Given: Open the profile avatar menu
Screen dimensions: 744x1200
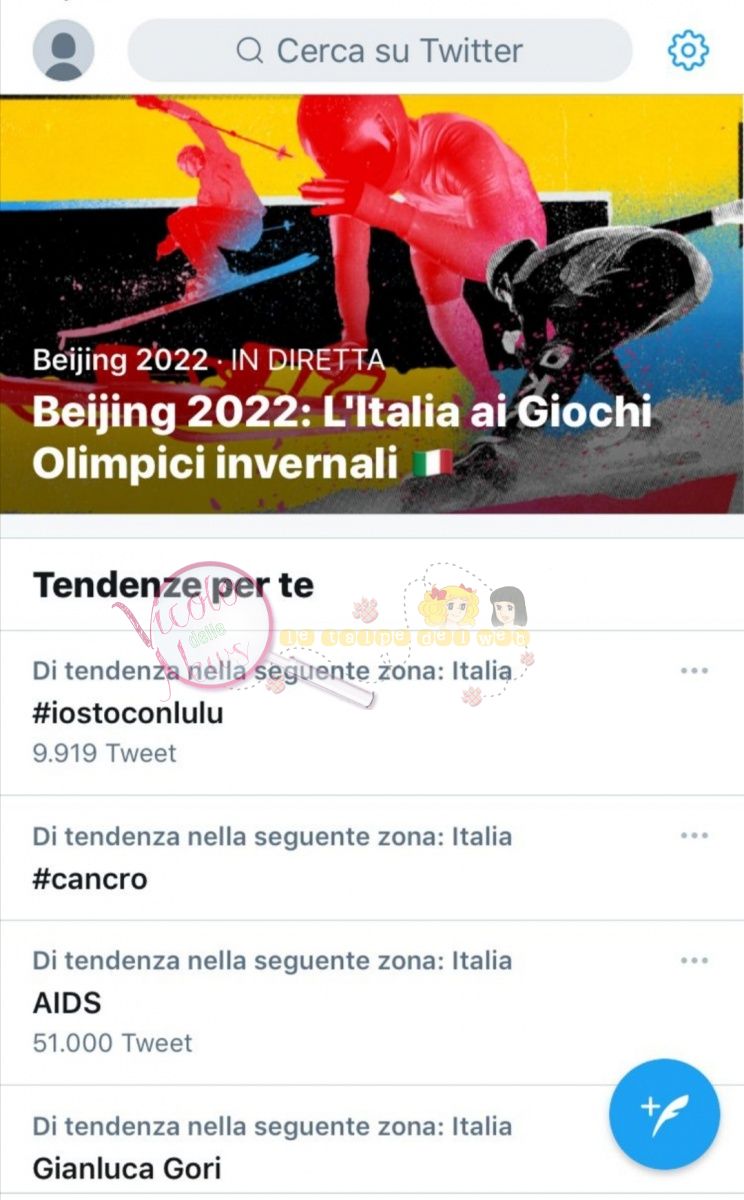Looking at the screenshot, I should click(x=64, y=50).
